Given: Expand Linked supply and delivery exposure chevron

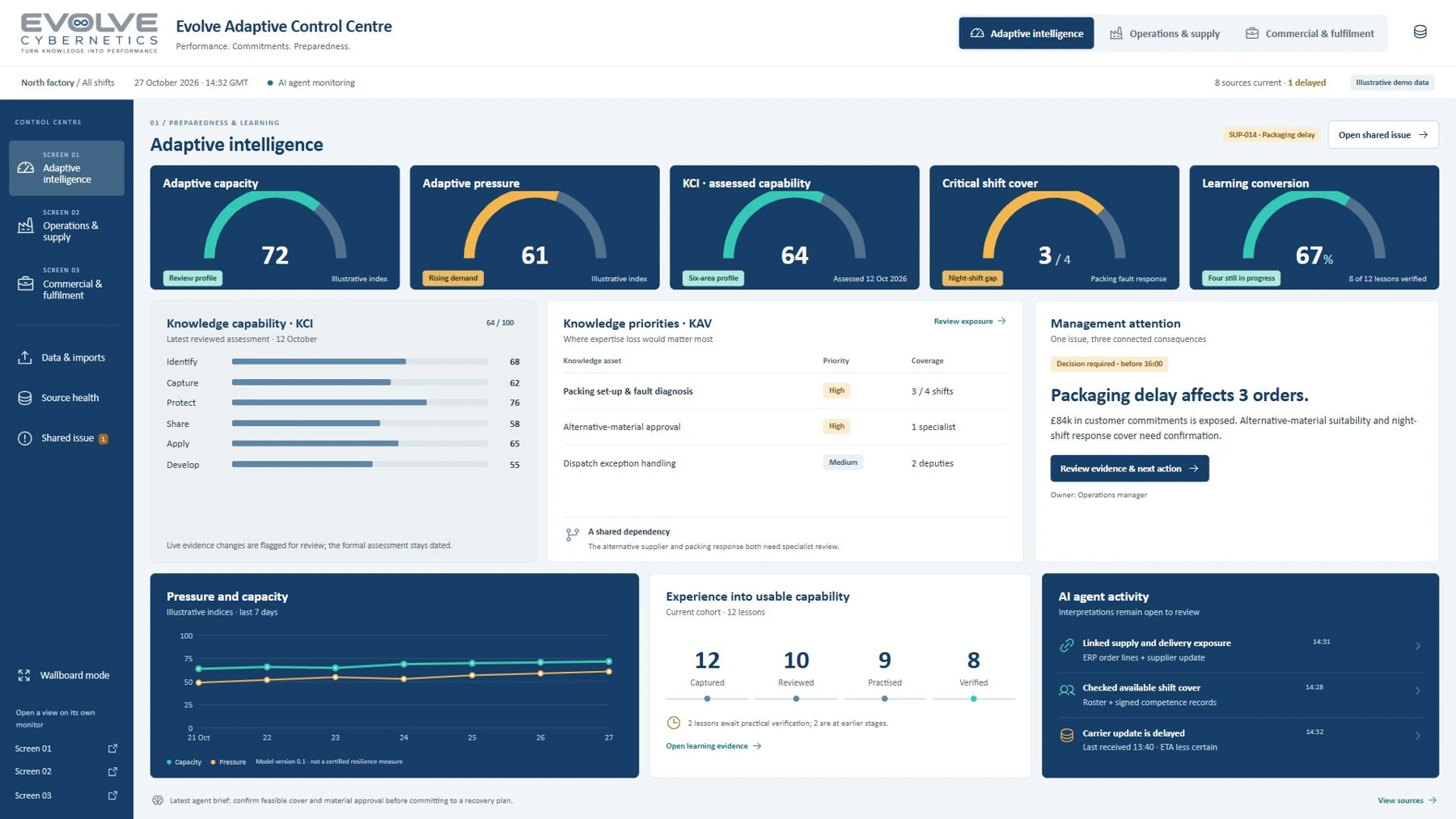Looking at the screenshot, I should 1417,646.
